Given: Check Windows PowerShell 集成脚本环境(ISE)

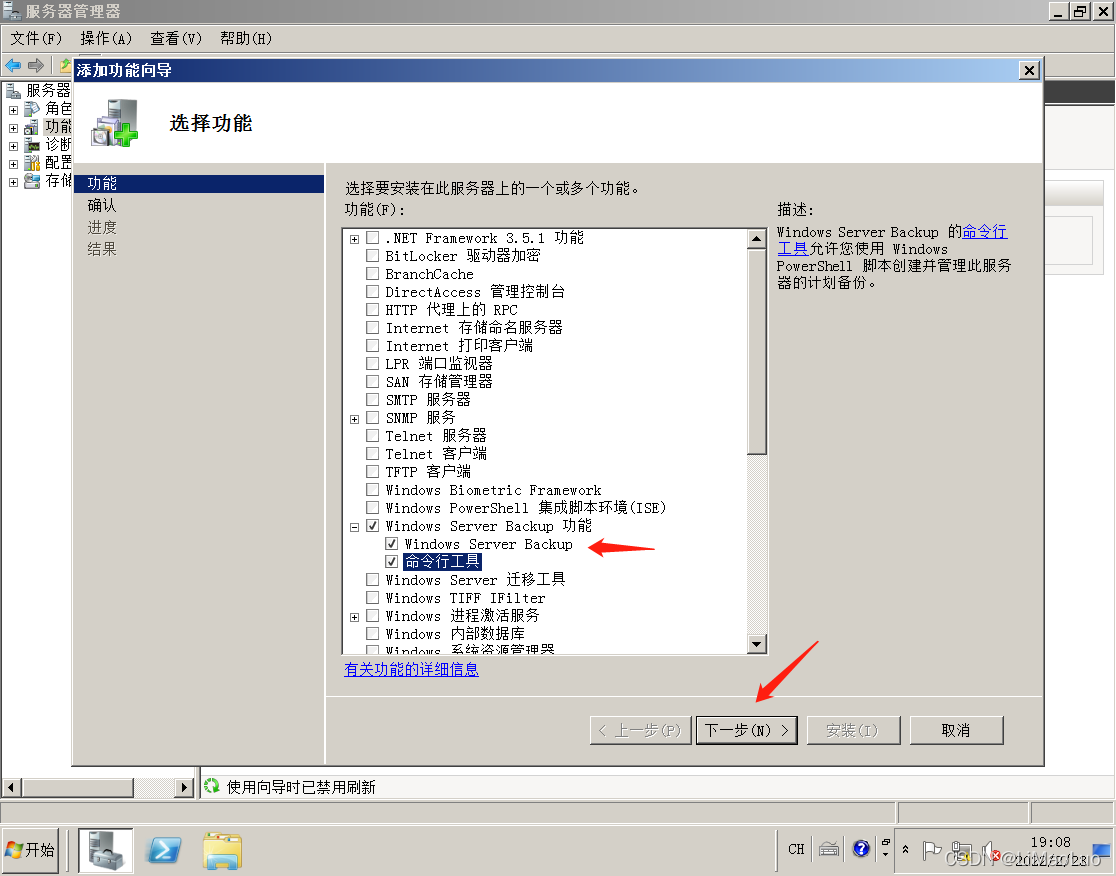Looking at the screenshot, I should click(372, 508).
